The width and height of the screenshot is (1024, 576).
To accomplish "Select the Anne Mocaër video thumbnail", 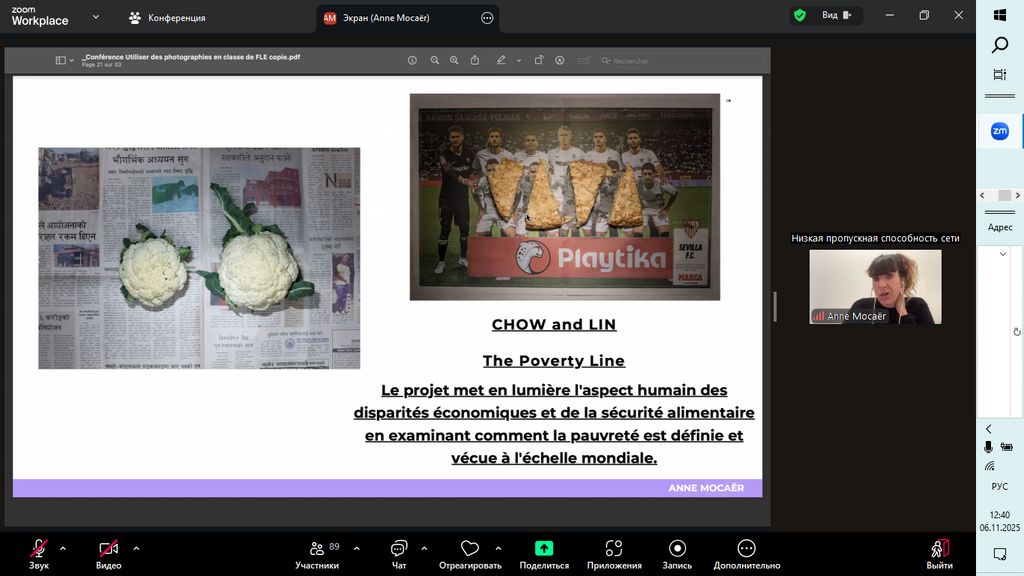I will coord(875,287).
